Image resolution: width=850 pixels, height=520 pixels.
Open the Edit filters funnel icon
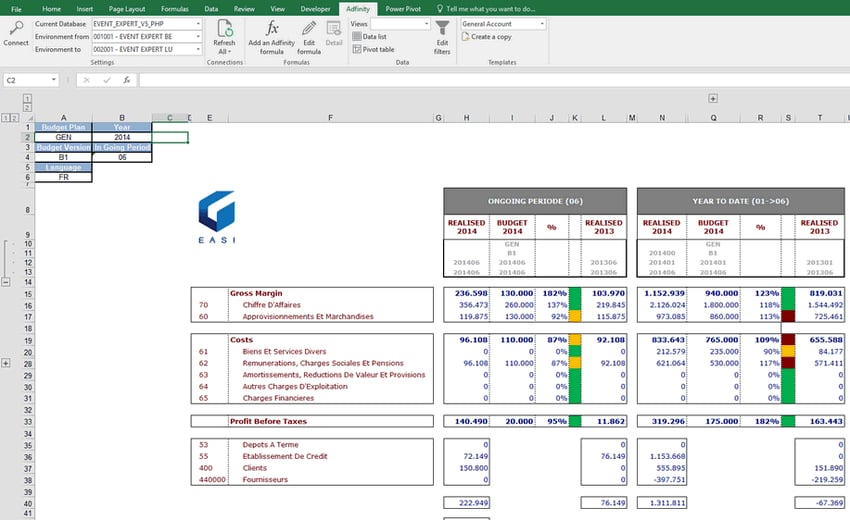(x=442, y=29)
